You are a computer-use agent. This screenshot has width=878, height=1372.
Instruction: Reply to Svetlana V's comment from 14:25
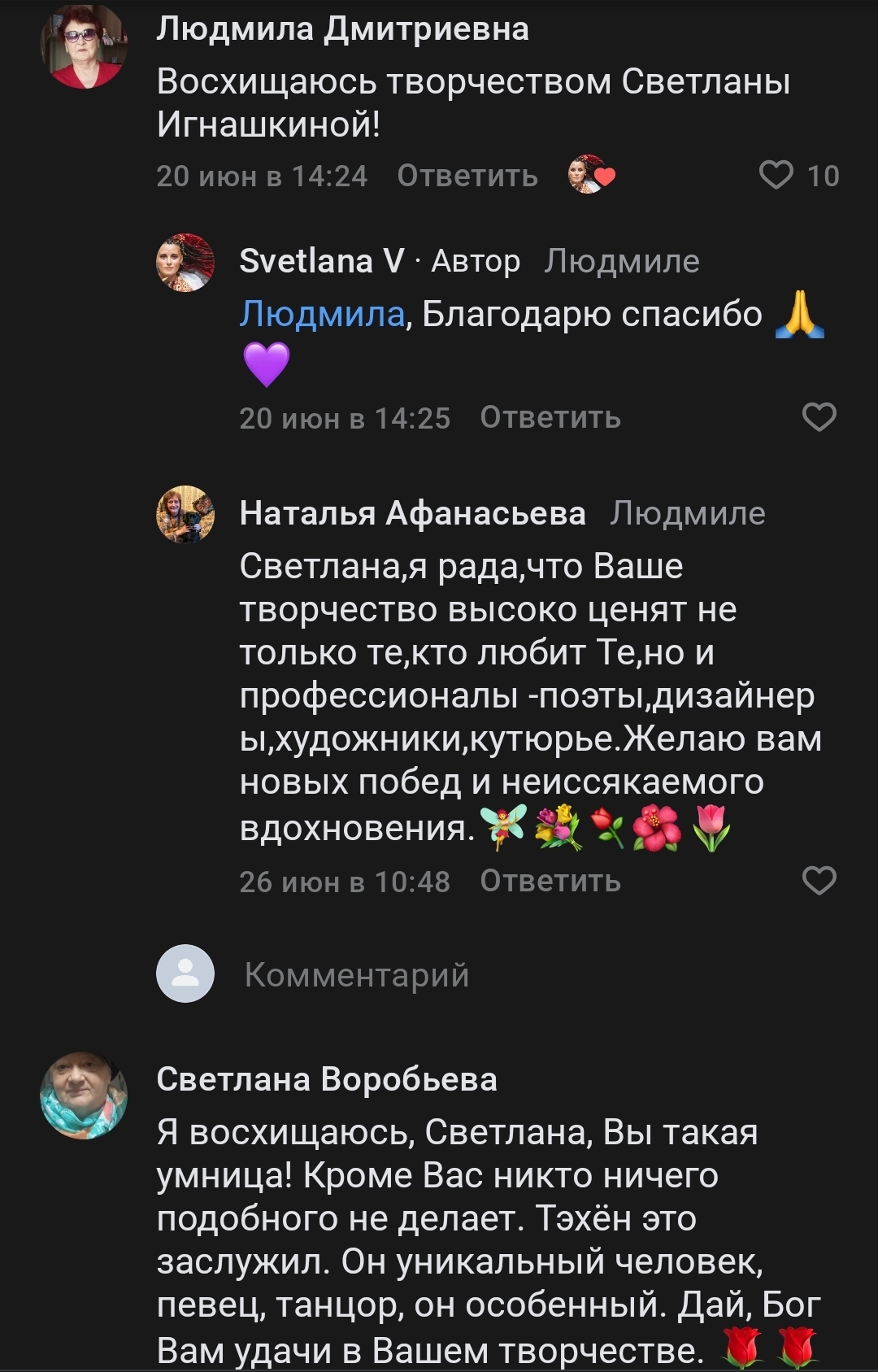point(550,417)
